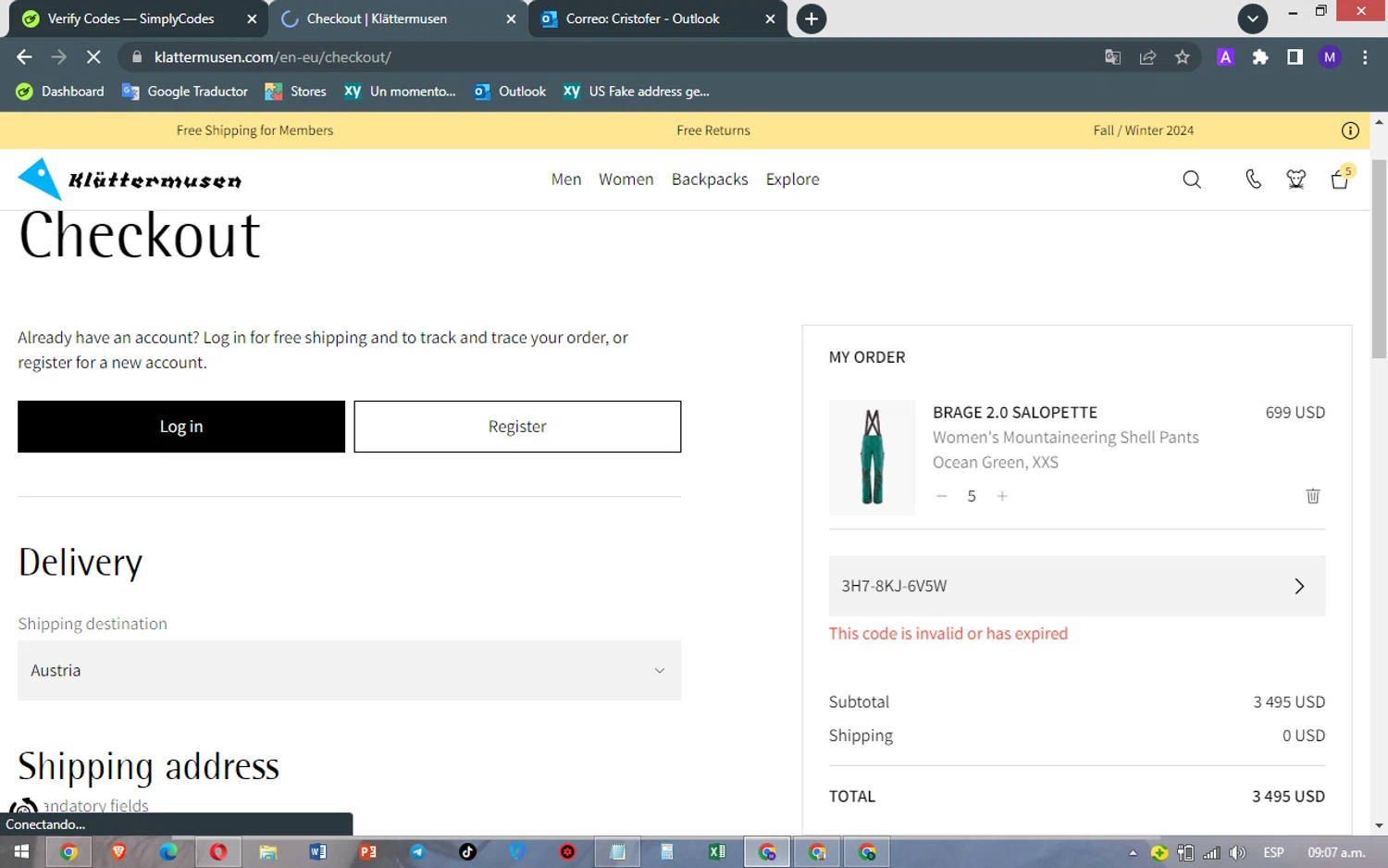This screenshot has height=868, width=1388.
Task: Open the Windows Start menu
Action: coord(20,852)
